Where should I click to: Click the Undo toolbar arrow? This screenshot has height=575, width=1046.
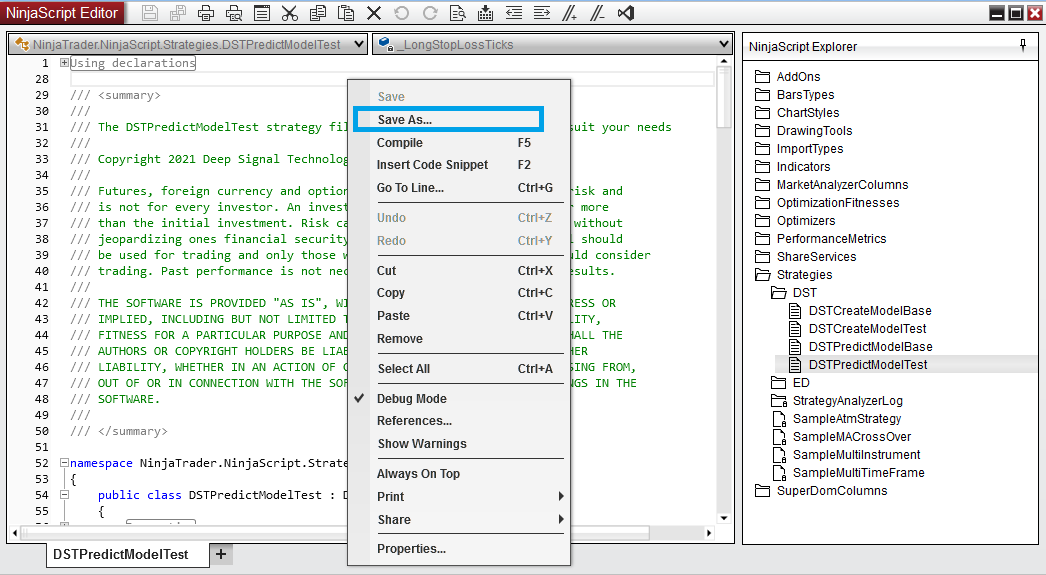click(x=402, y=13)
